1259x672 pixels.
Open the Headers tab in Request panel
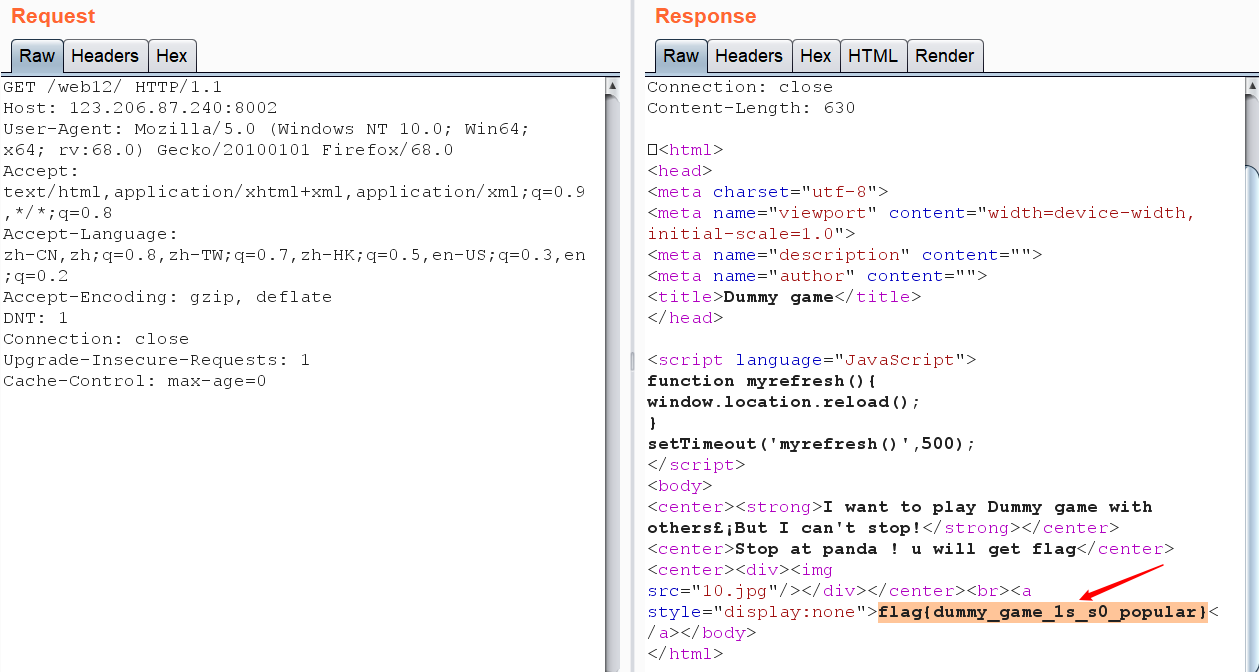click(105, 56)
